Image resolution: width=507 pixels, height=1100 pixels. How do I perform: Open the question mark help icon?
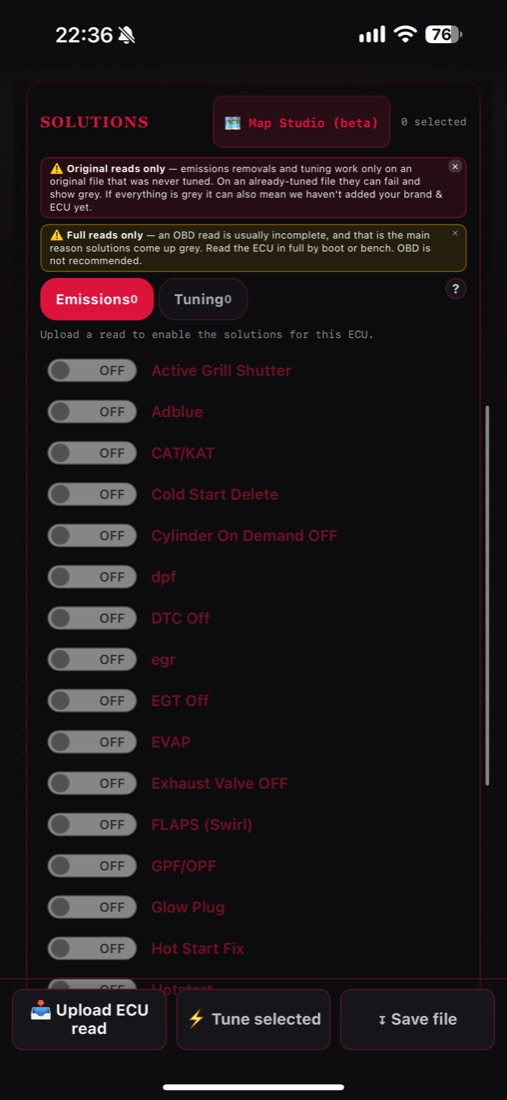pos(456,288)
